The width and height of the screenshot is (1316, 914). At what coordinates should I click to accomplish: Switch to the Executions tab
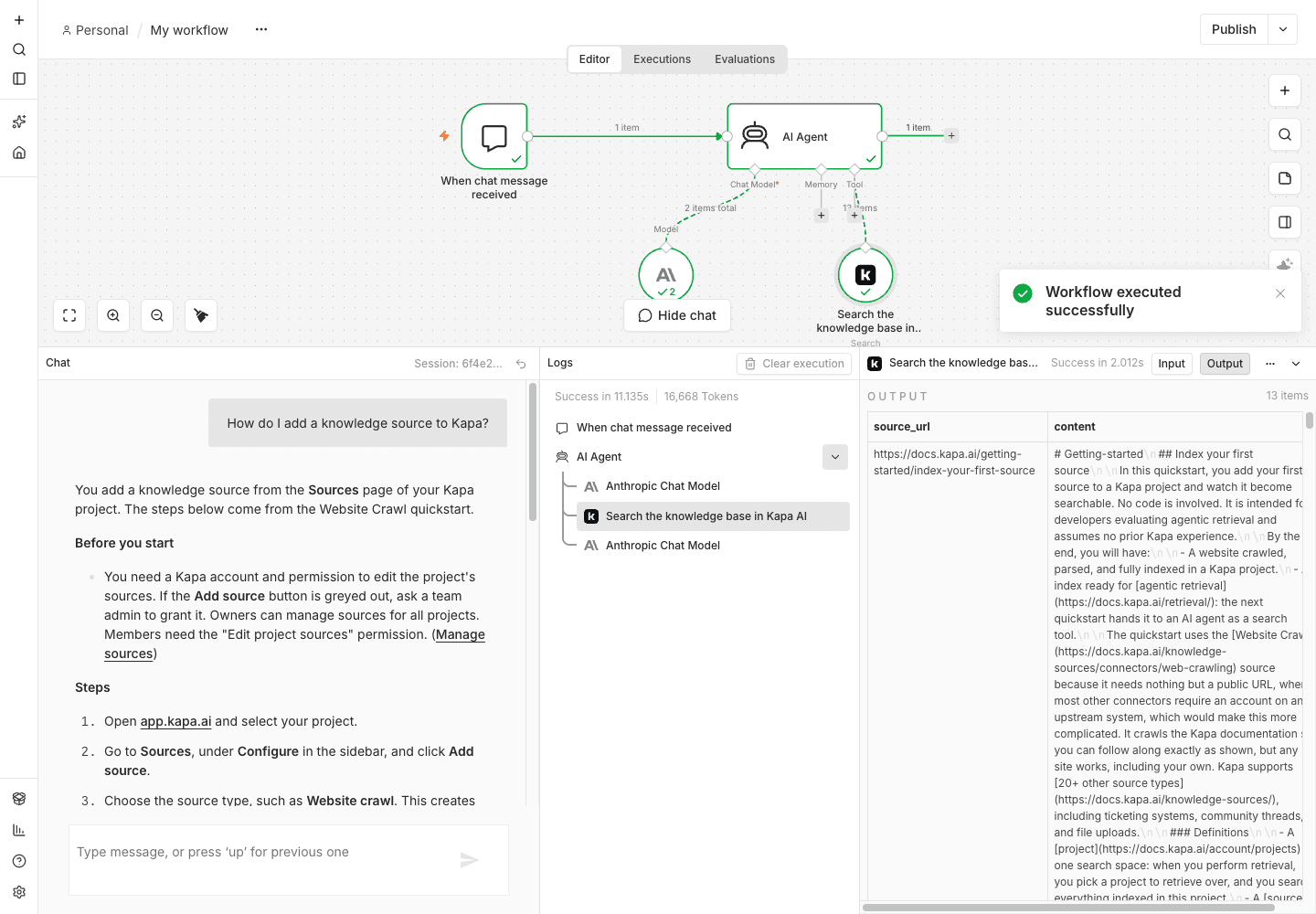point(662,59)
